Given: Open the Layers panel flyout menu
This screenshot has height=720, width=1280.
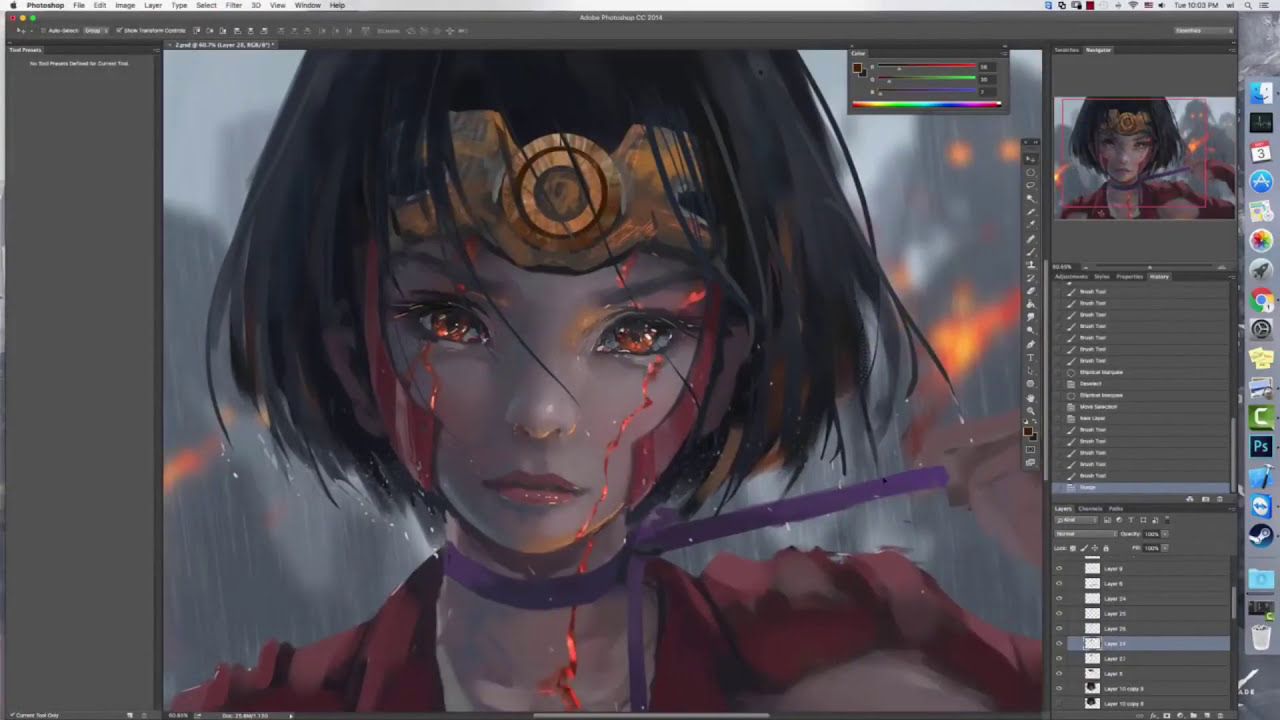Looking at the screenshot, I should pyautogui.click(x=1232, y=509).
